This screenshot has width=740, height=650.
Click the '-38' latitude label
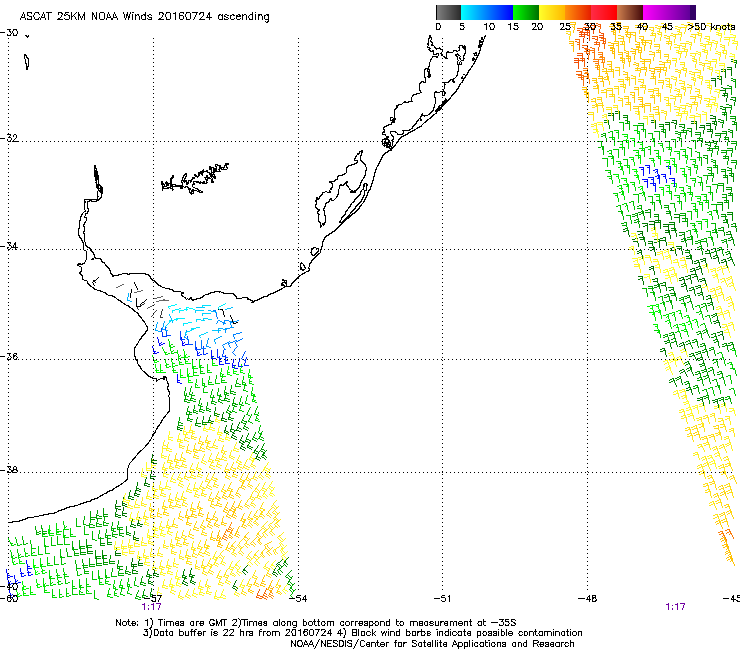tap(9, 470)
